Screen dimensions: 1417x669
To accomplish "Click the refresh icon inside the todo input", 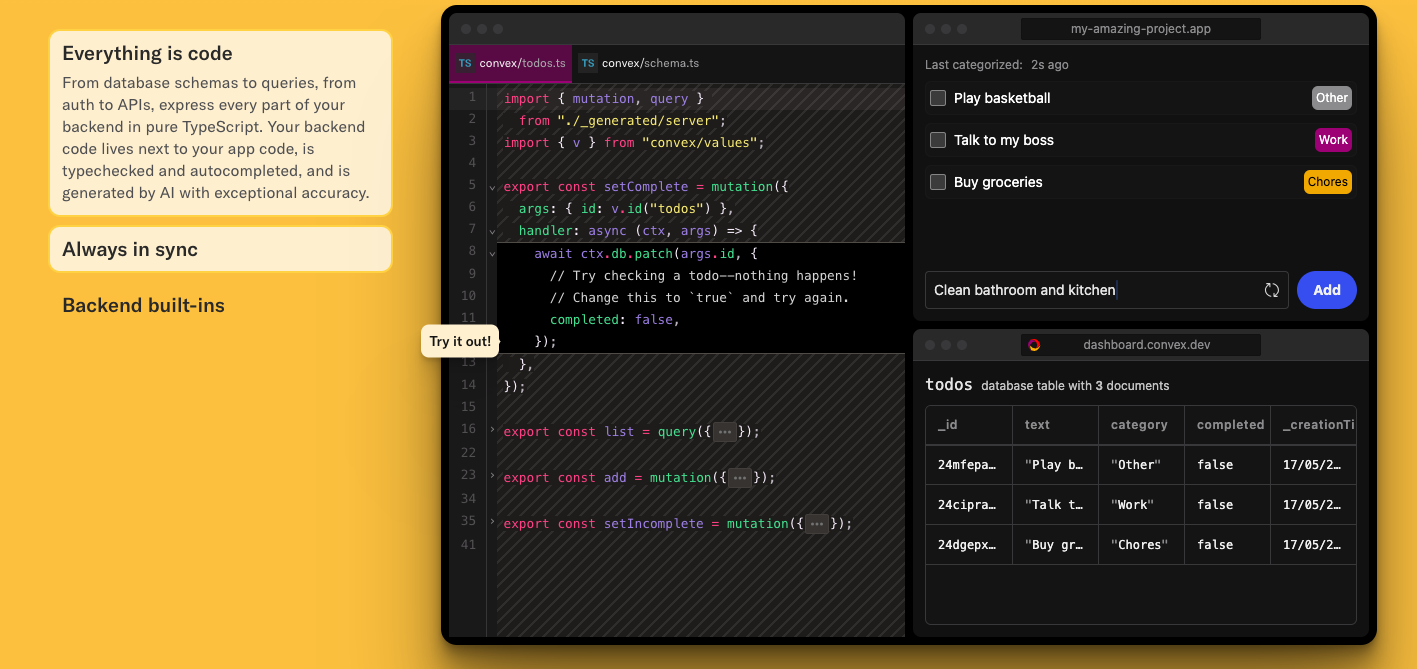I will [1271, 290].
